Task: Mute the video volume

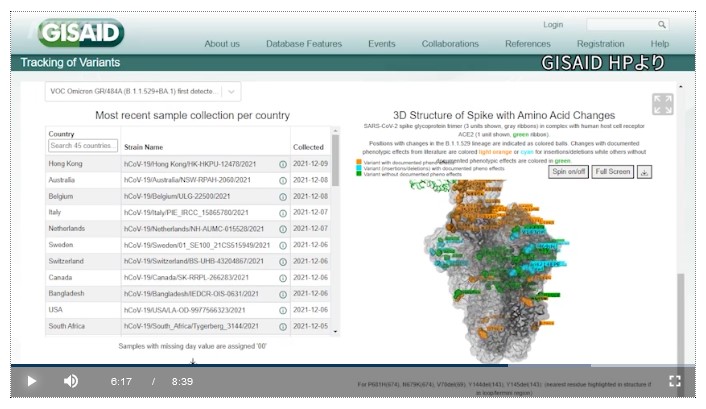Action: [71, 381]
